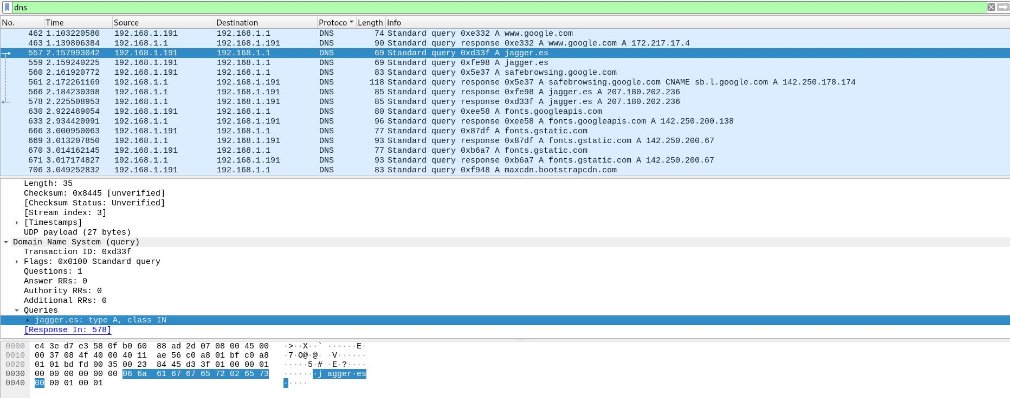1010x398 pixels.
Task: Click hex offset 0000 row bytes
Action: coord(151,346)
